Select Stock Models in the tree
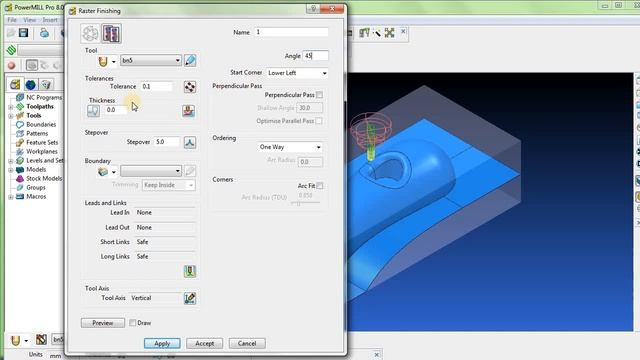The width and height of the screenshot is (640, 360). point(44,178)
